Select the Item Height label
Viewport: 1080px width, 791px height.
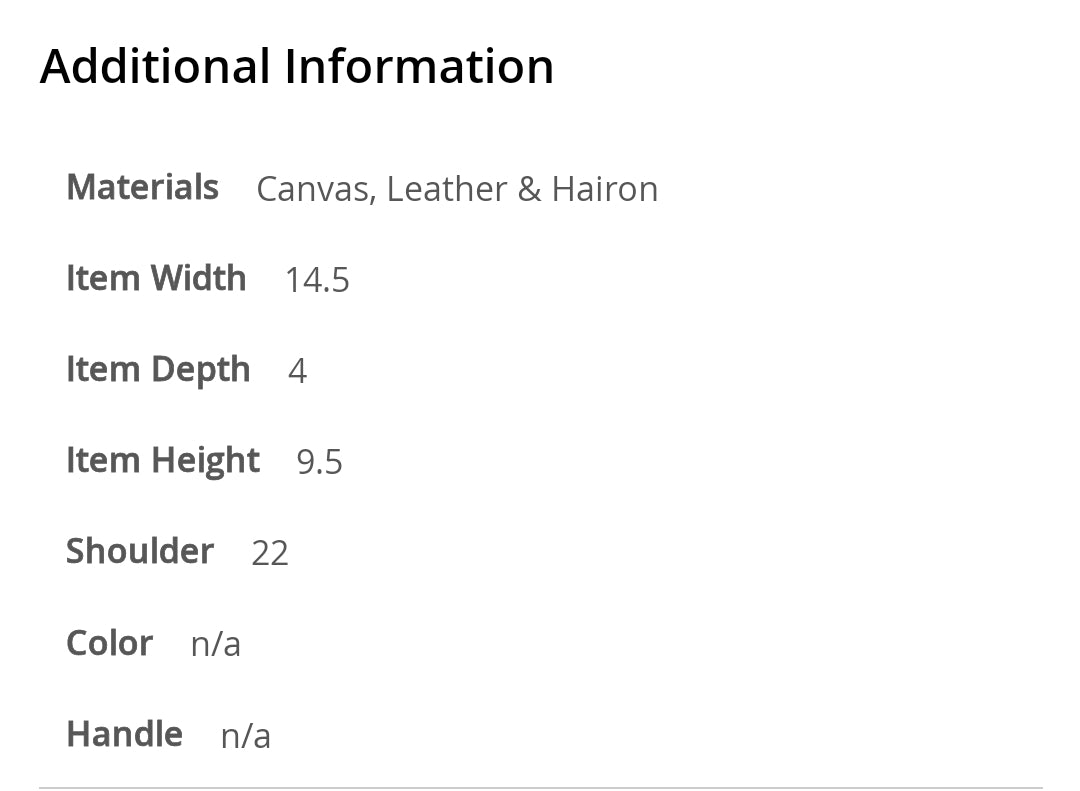point(163,461)
